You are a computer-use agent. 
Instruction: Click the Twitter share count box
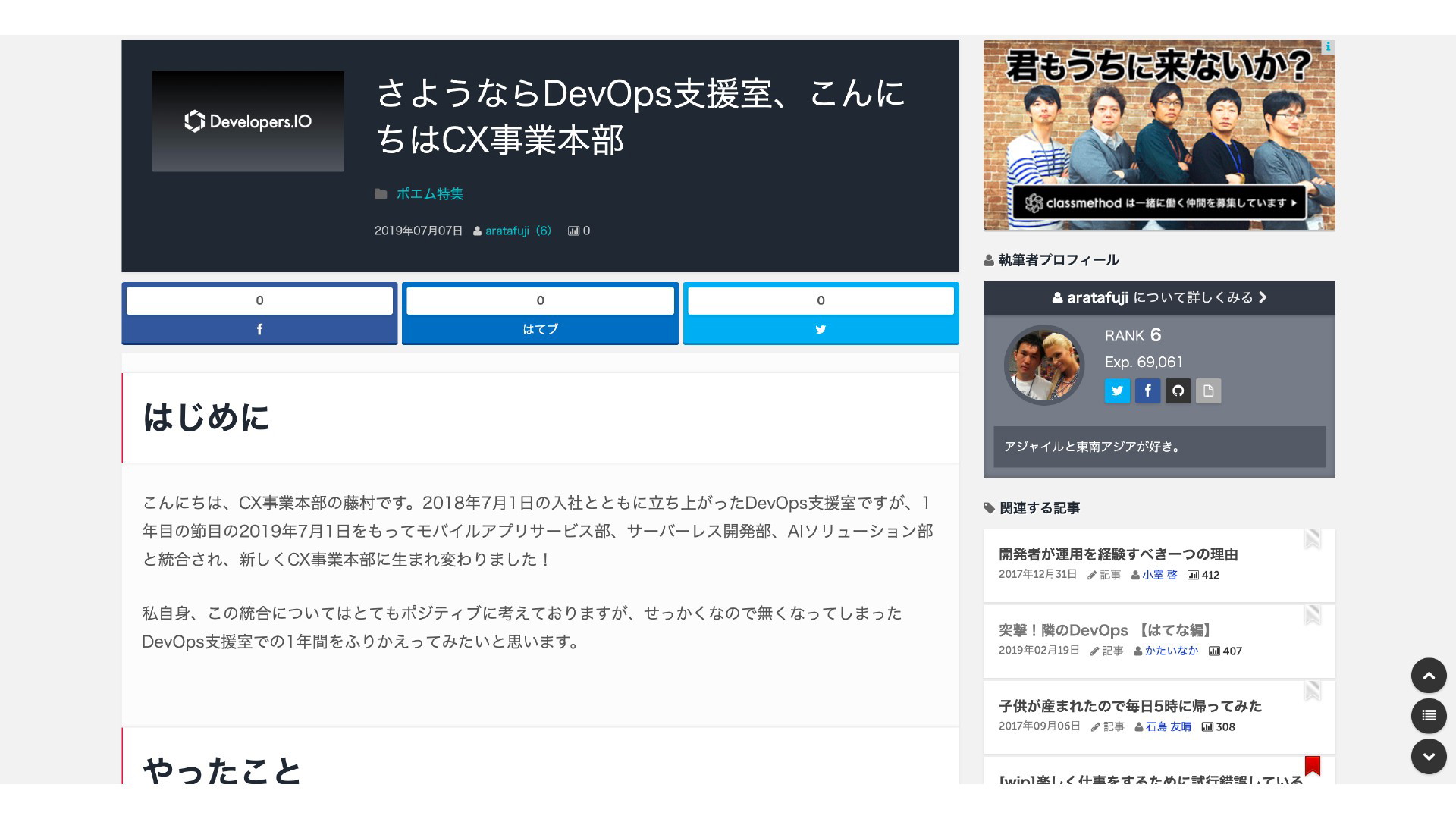pos(821,300)
